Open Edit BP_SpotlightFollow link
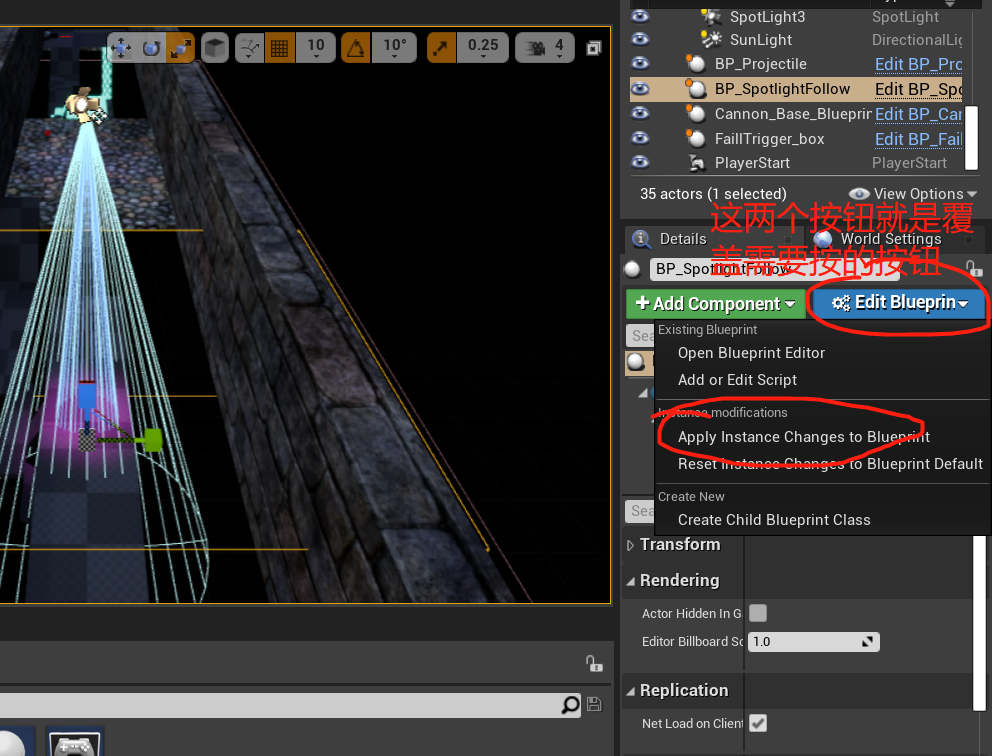Viewport: 992px width, 756px height. coord(919,89)
